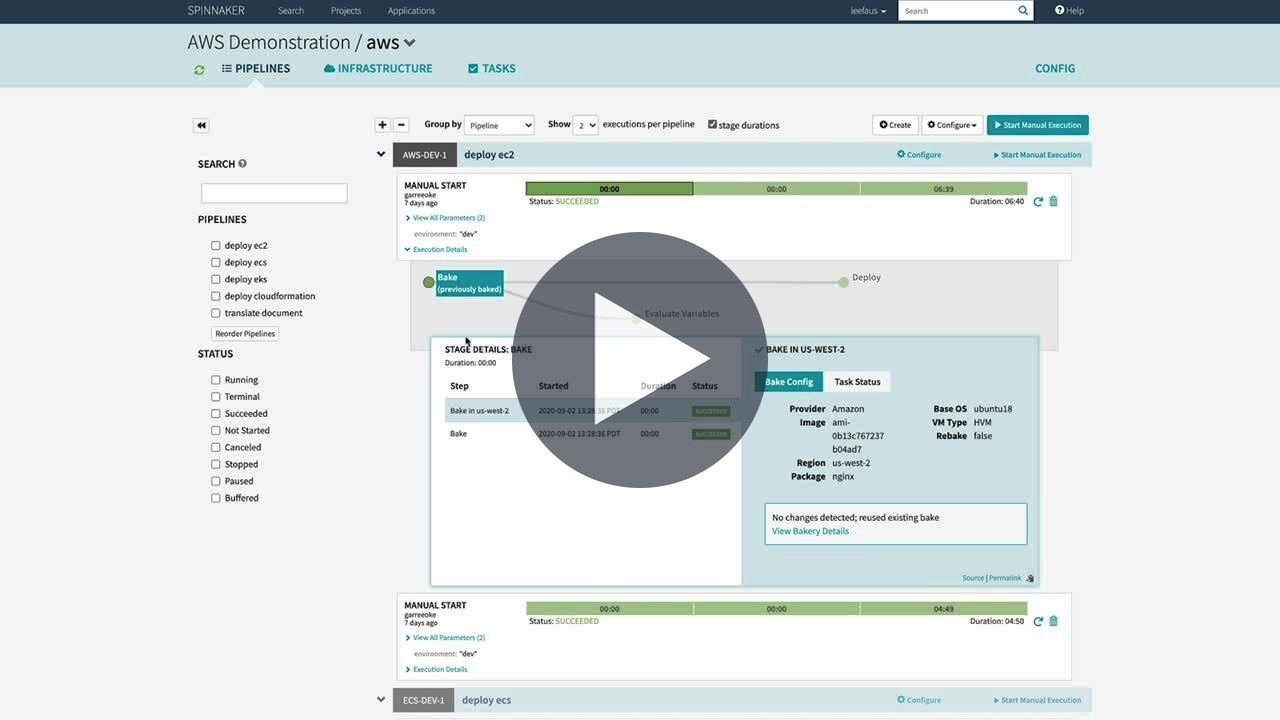Viewport: 1280px width, 720px height.
Task: Open the Config page
Action: point(1055,69)
